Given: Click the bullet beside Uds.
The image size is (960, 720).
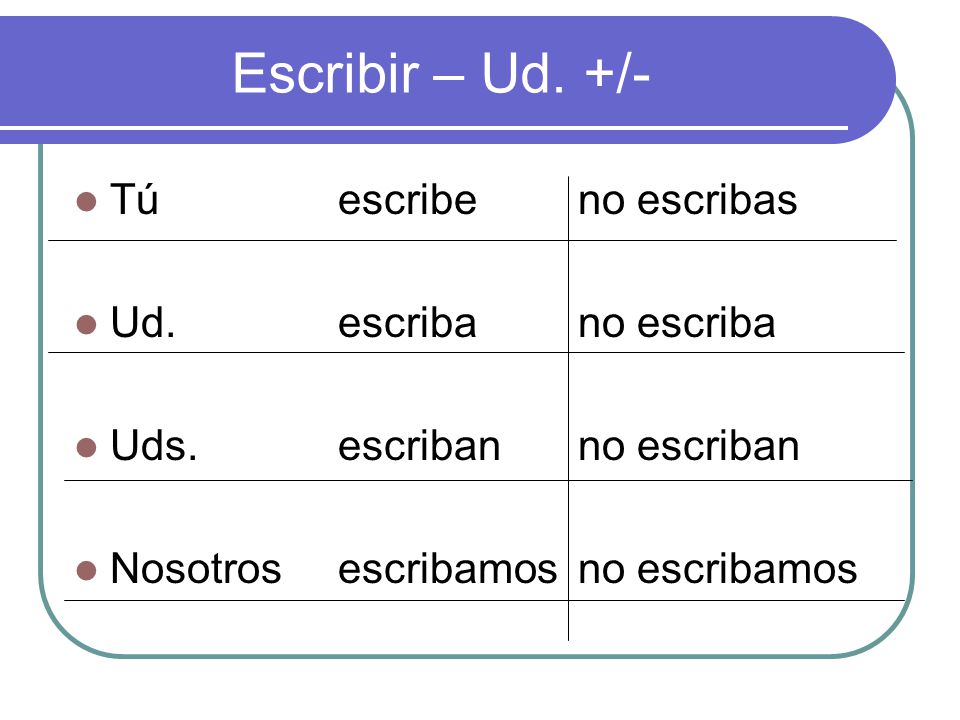Looking at the screenshot, I should click(86, 448).
